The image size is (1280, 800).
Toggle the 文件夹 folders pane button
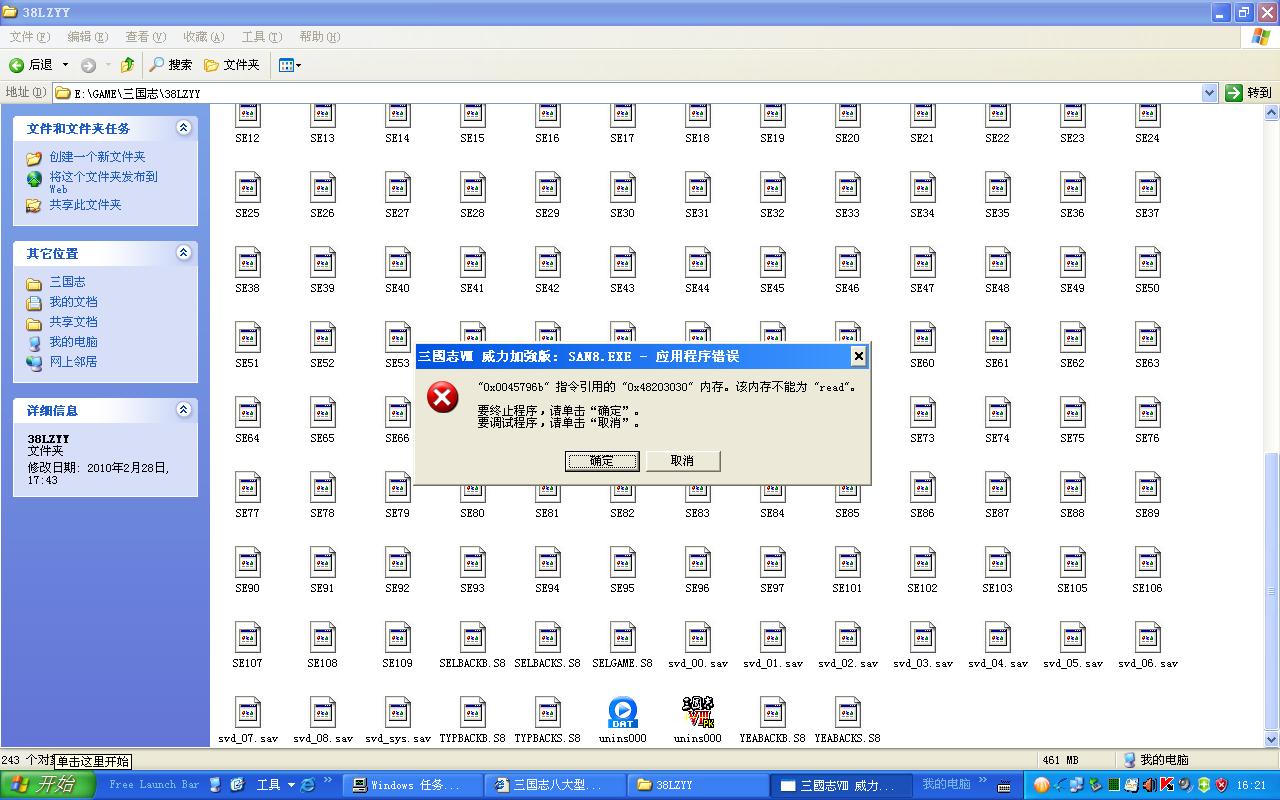tap(232, 65)
